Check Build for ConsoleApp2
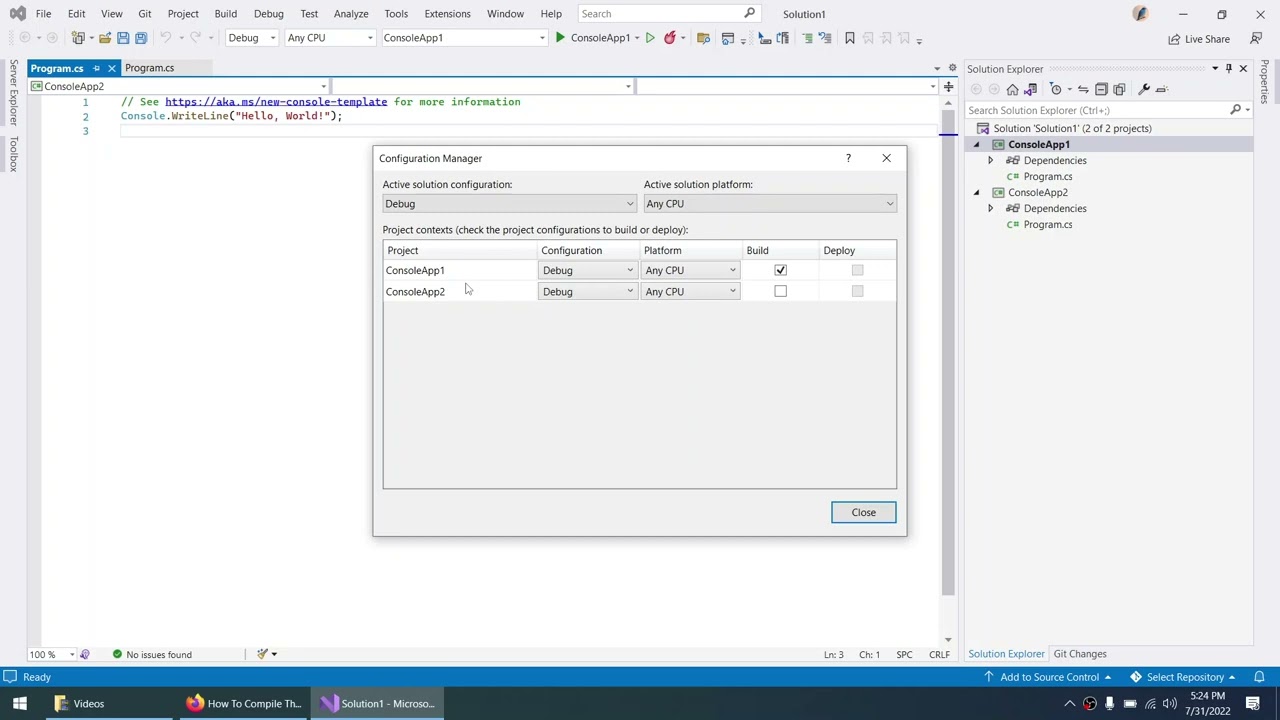The image size is (1280, 720). [x=780, y=291]
